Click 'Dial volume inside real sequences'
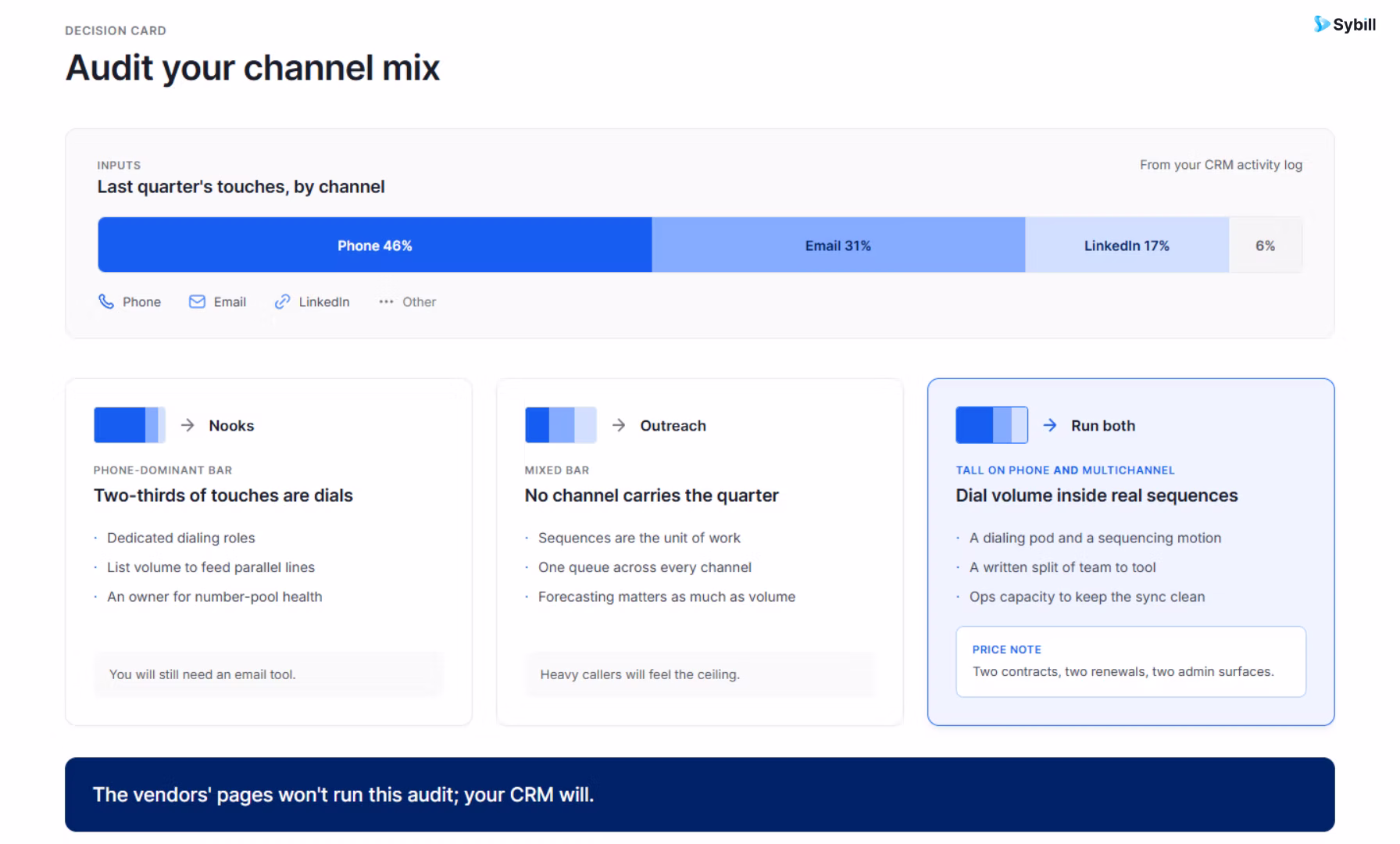 [1097, 495]
